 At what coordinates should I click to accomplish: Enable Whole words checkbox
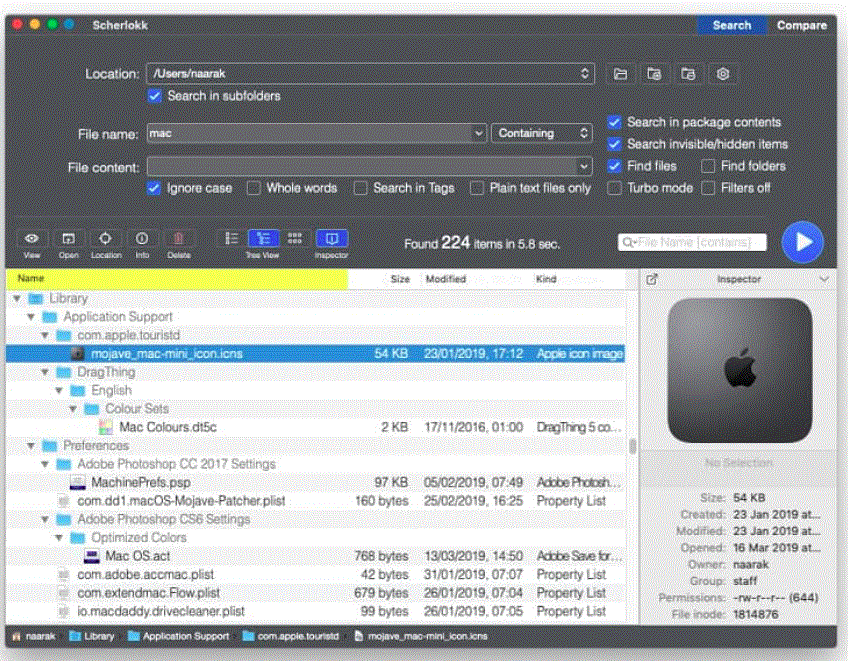pos(253,188)
